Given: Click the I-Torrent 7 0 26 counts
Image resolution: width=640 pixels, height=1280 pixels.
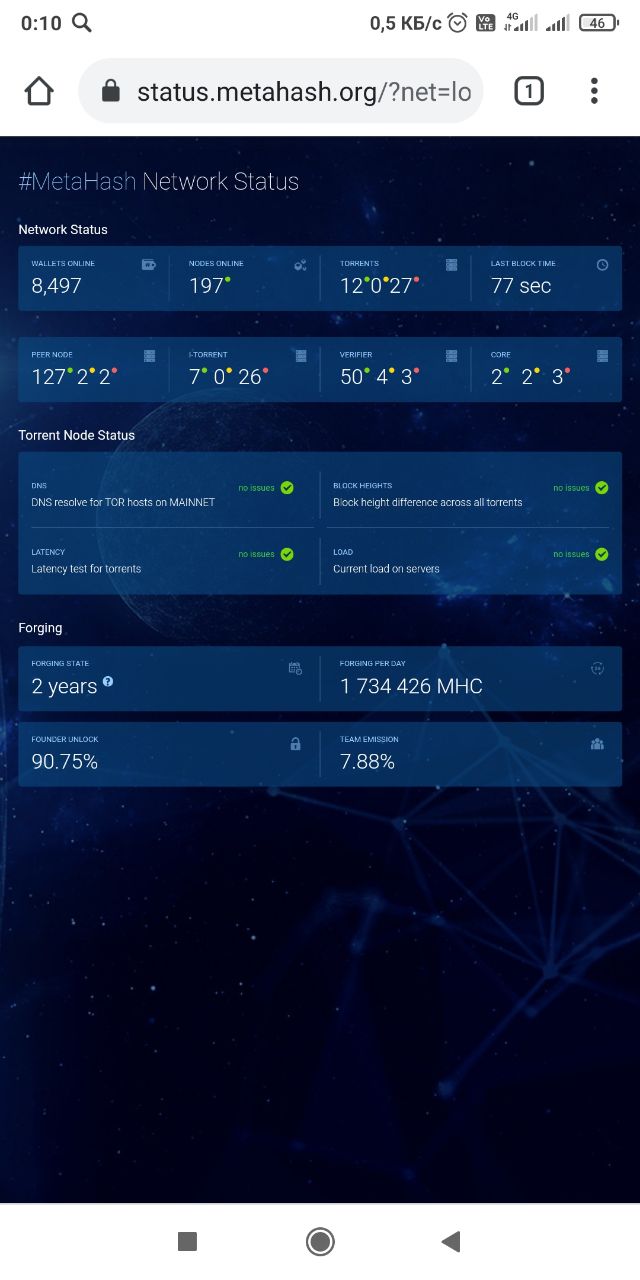Looking at the screenshot, I should pyautogui.click(x=228, y=377).
